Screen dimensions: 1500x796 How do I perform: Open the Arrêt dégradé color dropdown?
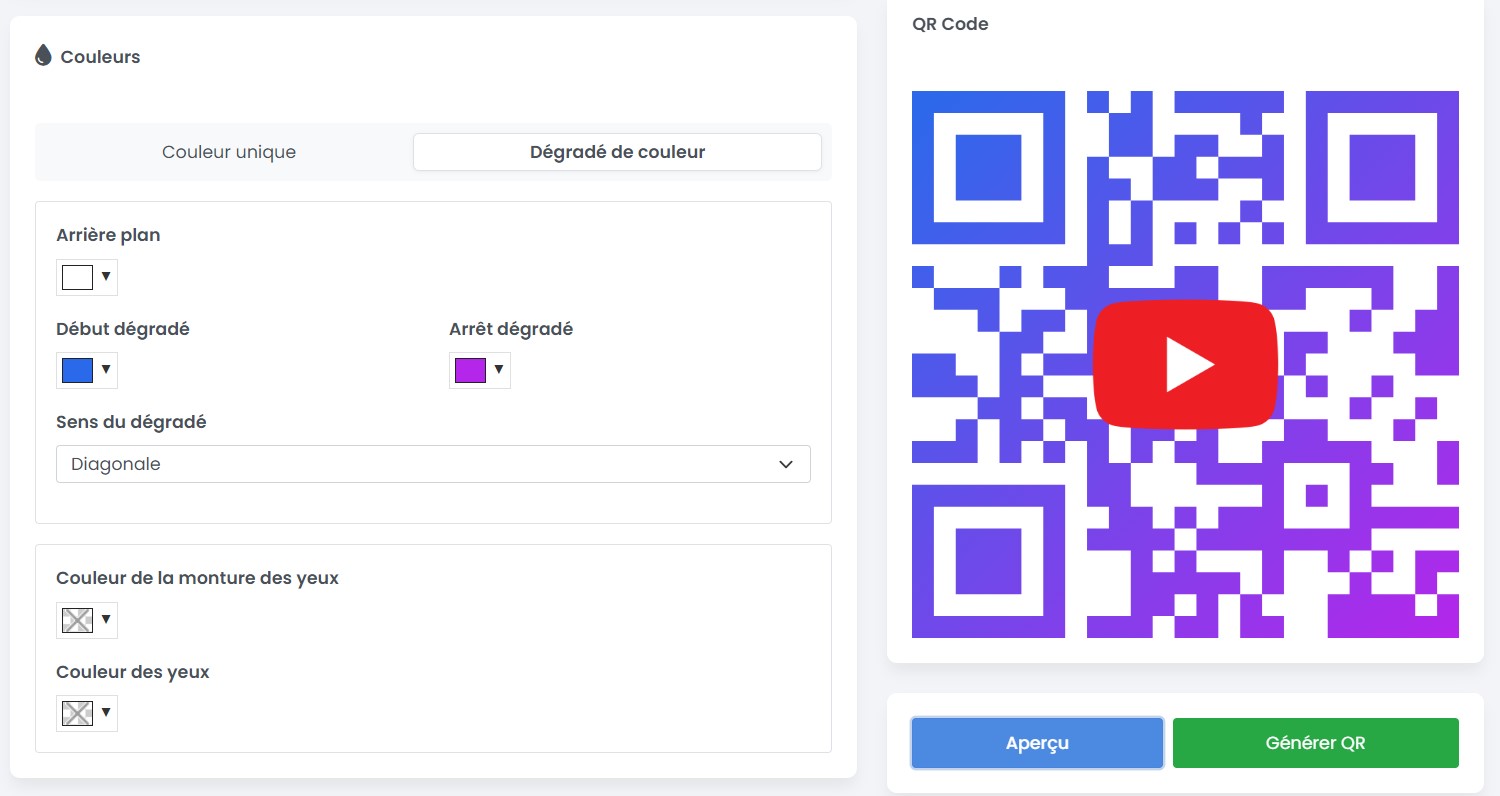pyautogui.click(x=498, y=370)
